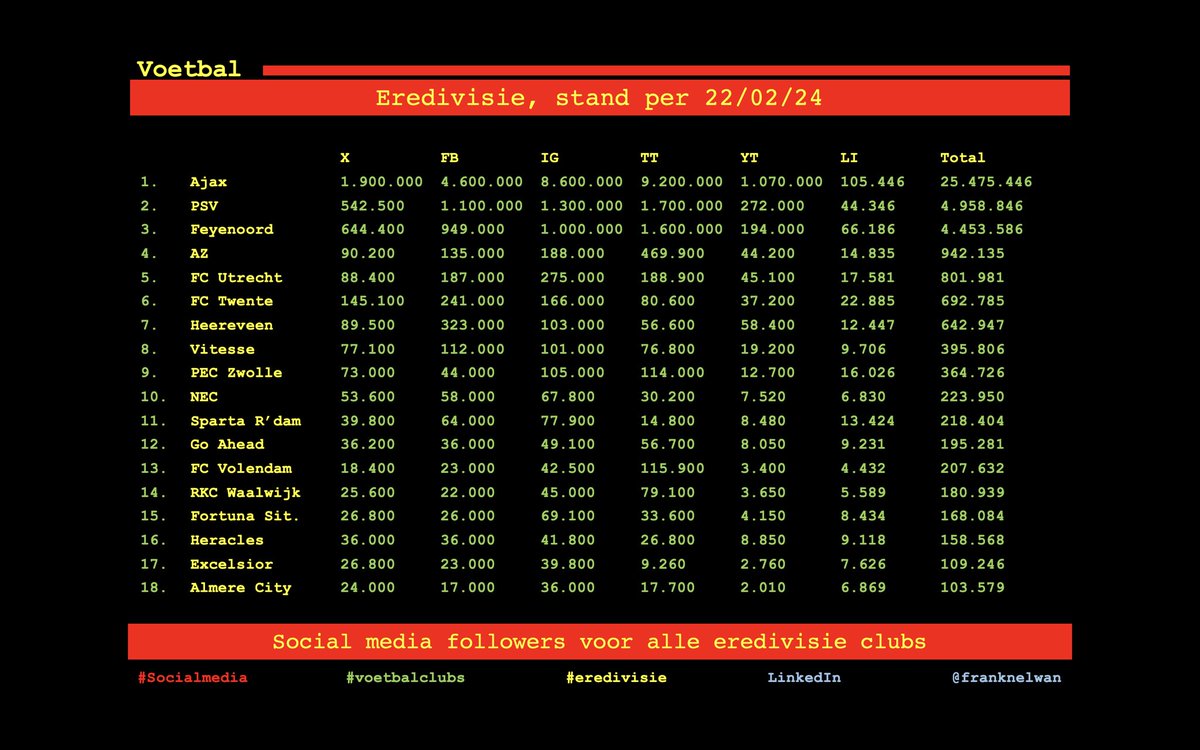This screenshot has width=1200, height=750.
Task: Click the Social media followers footer banner
Action: pos(600,642)
